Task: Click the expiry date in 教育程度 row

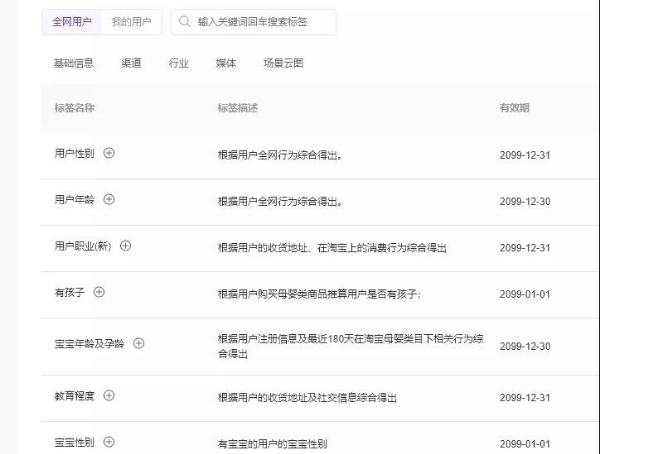Action: point(525,398)
